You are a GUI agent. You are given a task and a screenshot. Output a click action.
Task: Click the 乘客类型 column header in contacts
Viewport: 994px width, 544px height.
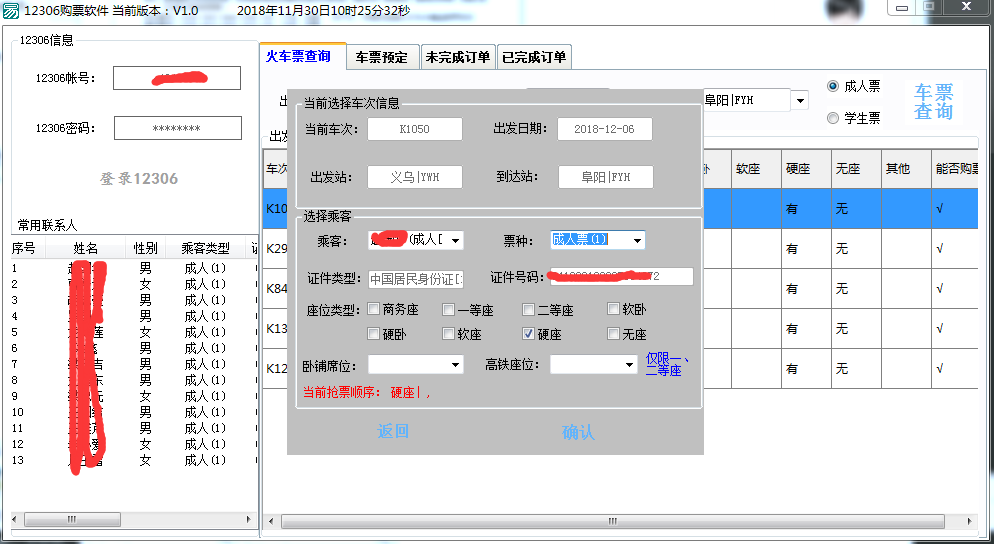[205, 248]
